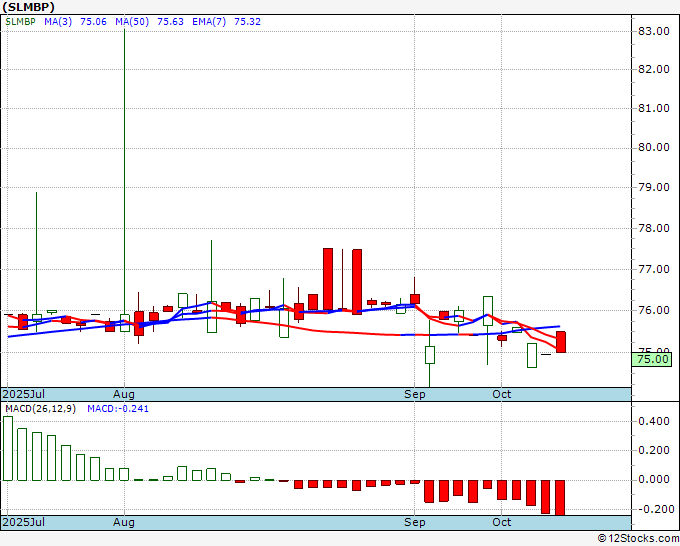Click the highlighted 75.00 current price tag
This screenshot has width=680, height=546.
(652, 360)
